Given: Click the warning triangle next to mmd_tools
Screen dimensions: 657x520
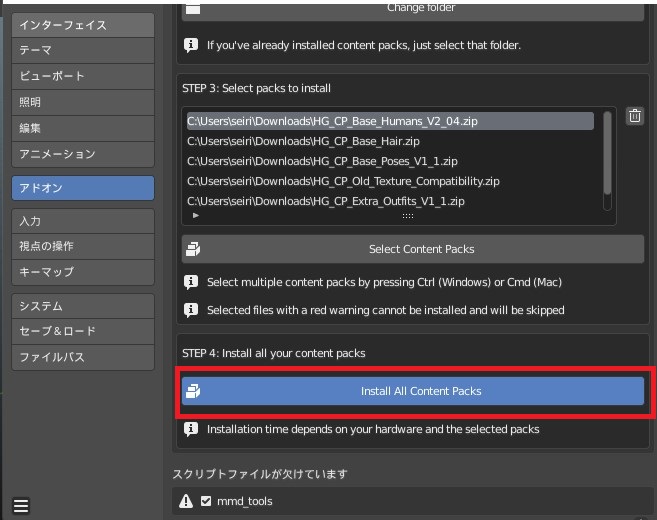Looking at the screenshot, I should (186, 501).
